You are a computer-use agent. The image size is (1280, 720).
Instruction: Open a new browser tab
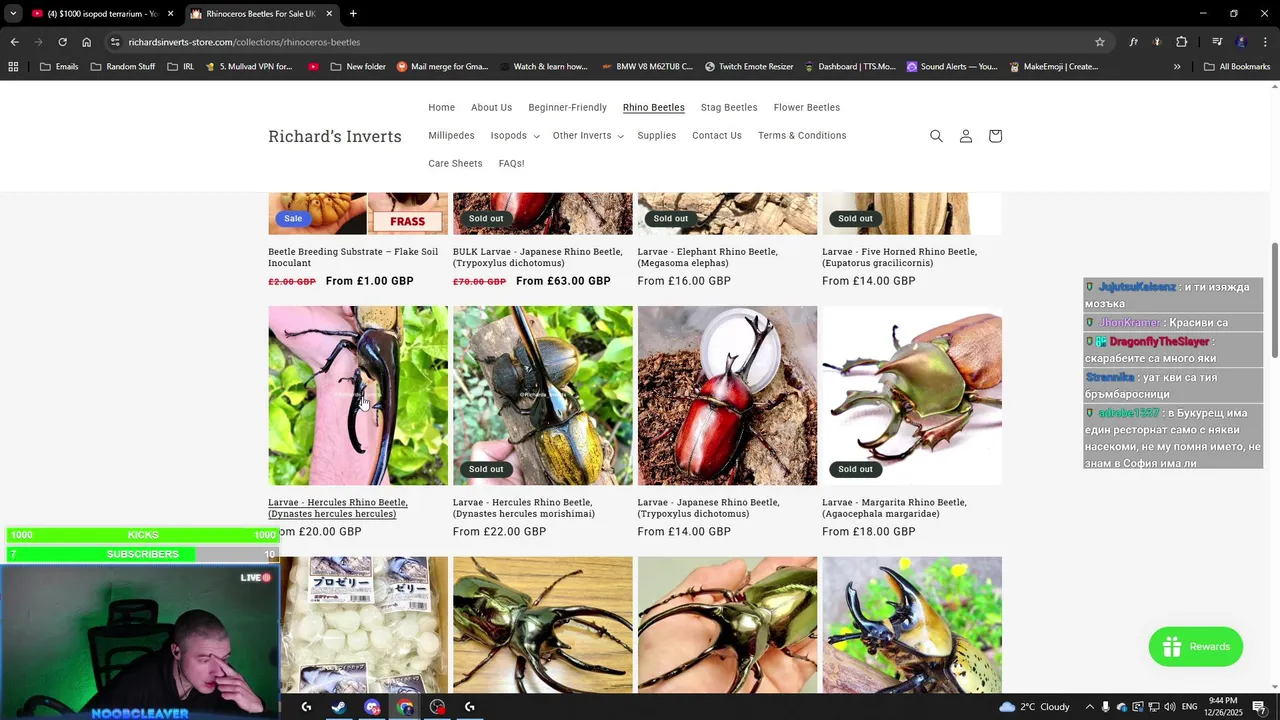353,14
